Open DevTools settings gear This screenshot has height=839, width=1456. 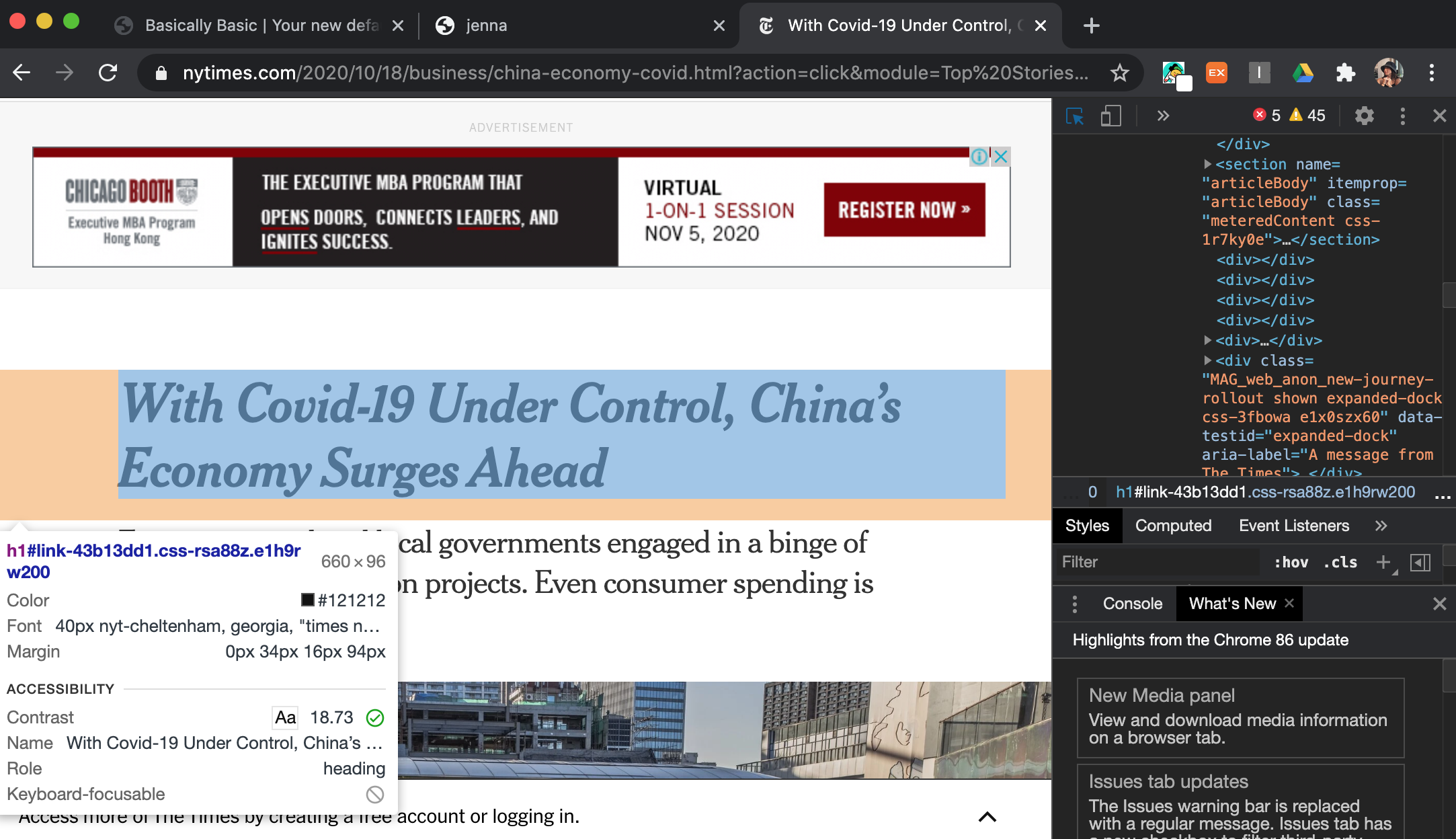[1364, 116]
